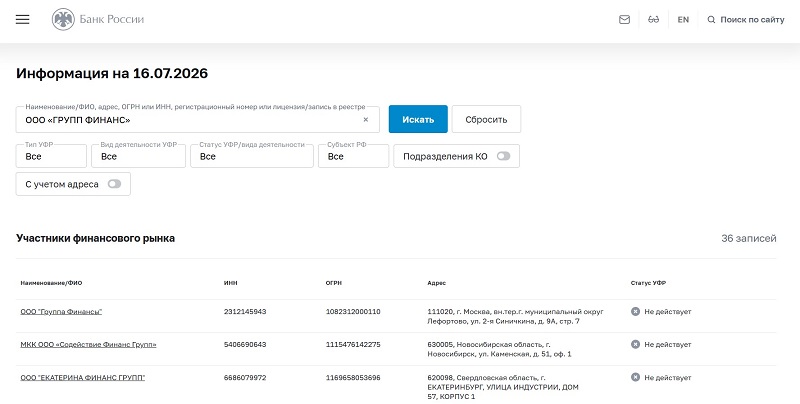Open the Статус УФР/вида деятельности dropdown
Image resolution: width=800 pixels, height=404 pixels.
252,156
